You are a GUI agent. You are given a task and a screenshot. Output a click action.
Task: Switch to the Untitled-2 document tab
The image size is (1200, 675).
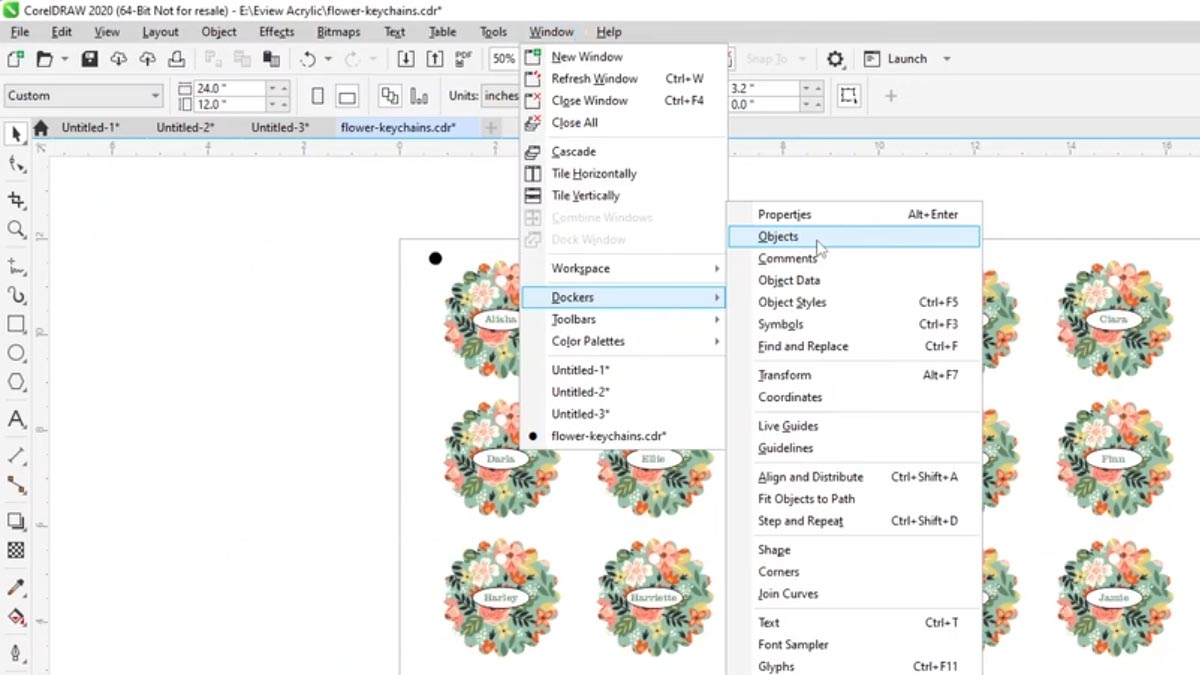tap(185, 127)
